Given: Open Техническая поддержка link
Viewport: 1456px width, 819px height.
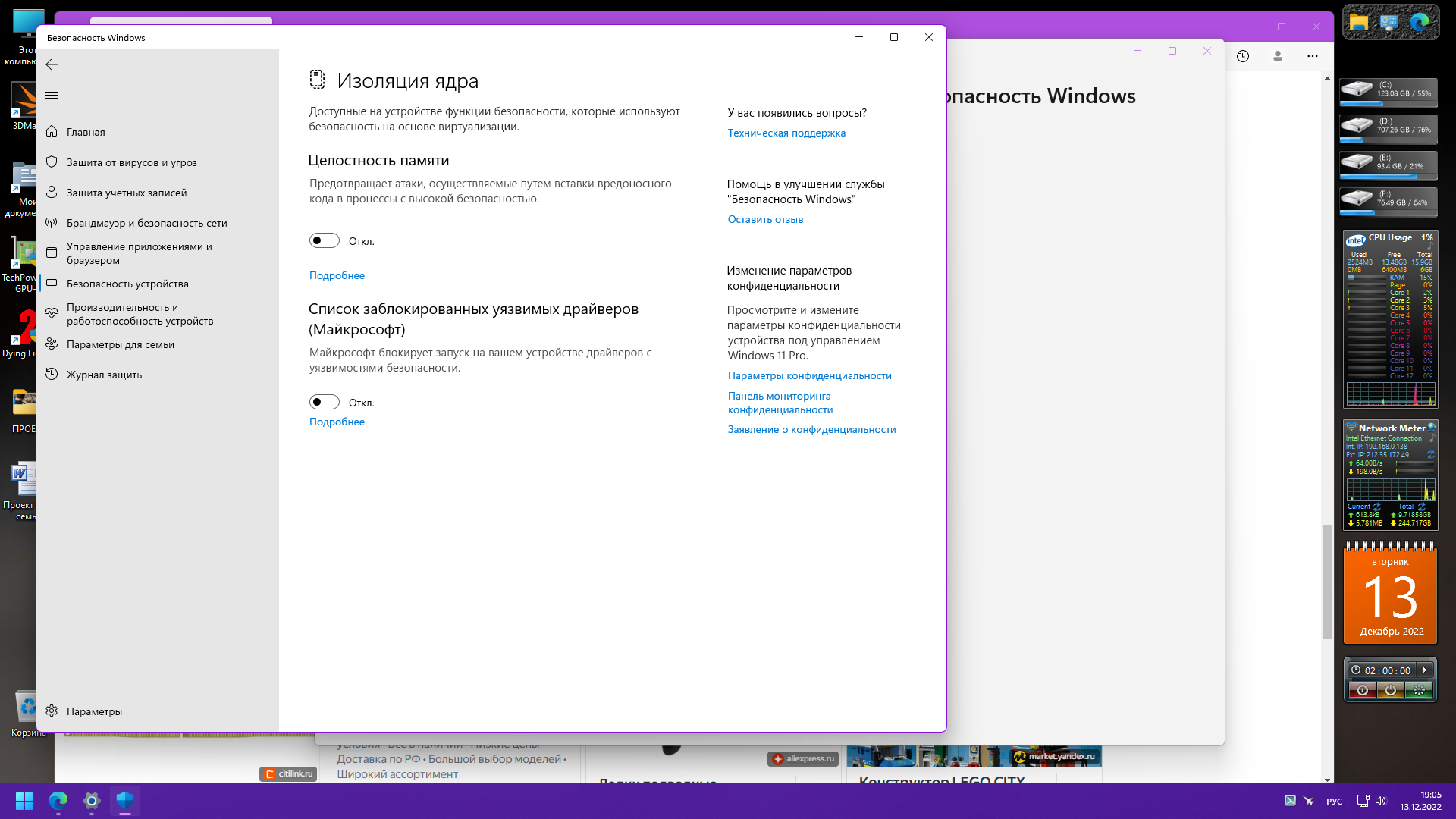Looking at the screenshot, I should [x=786, y=133].
